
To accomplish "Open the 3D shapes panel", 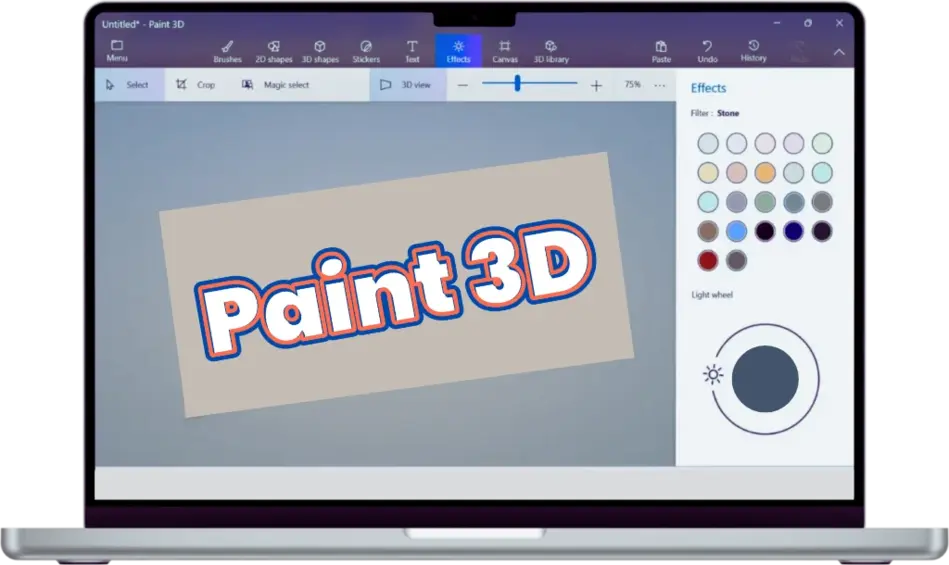I will 320,51.
